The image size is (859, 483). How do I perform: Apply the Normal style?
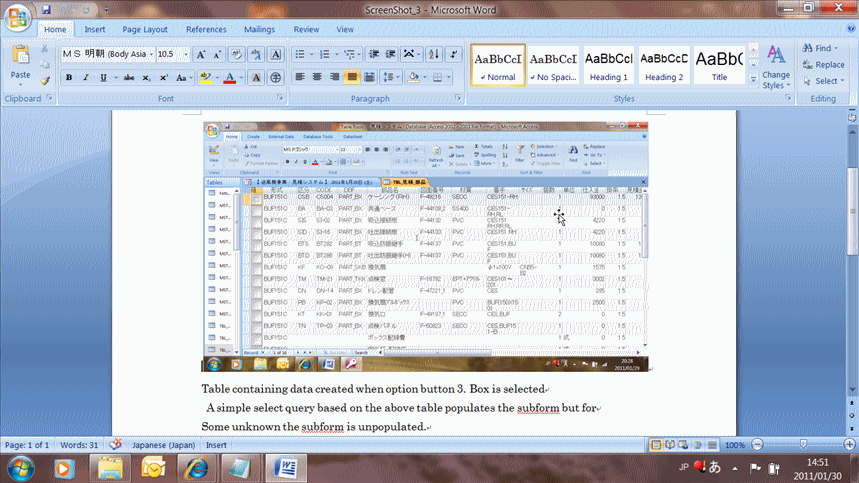click(x=498, y=65)
